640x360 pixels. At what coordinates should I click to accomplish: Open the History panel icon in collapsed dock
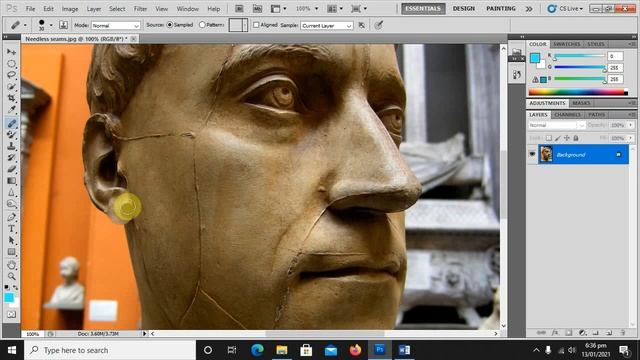(x=517, y=74)
